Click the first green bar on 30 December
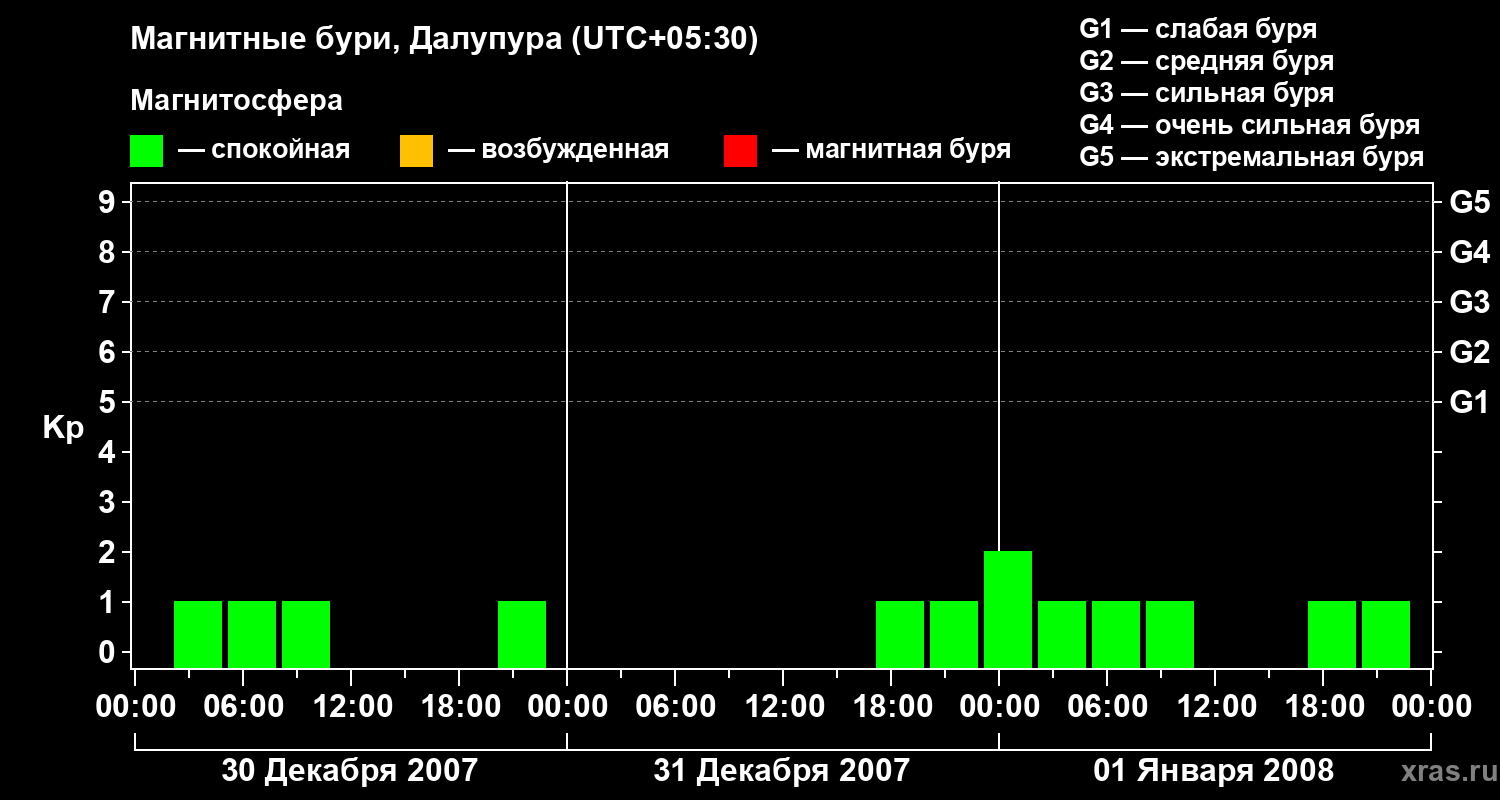This screenshot has width=1500, height=800. pos(198,634)
